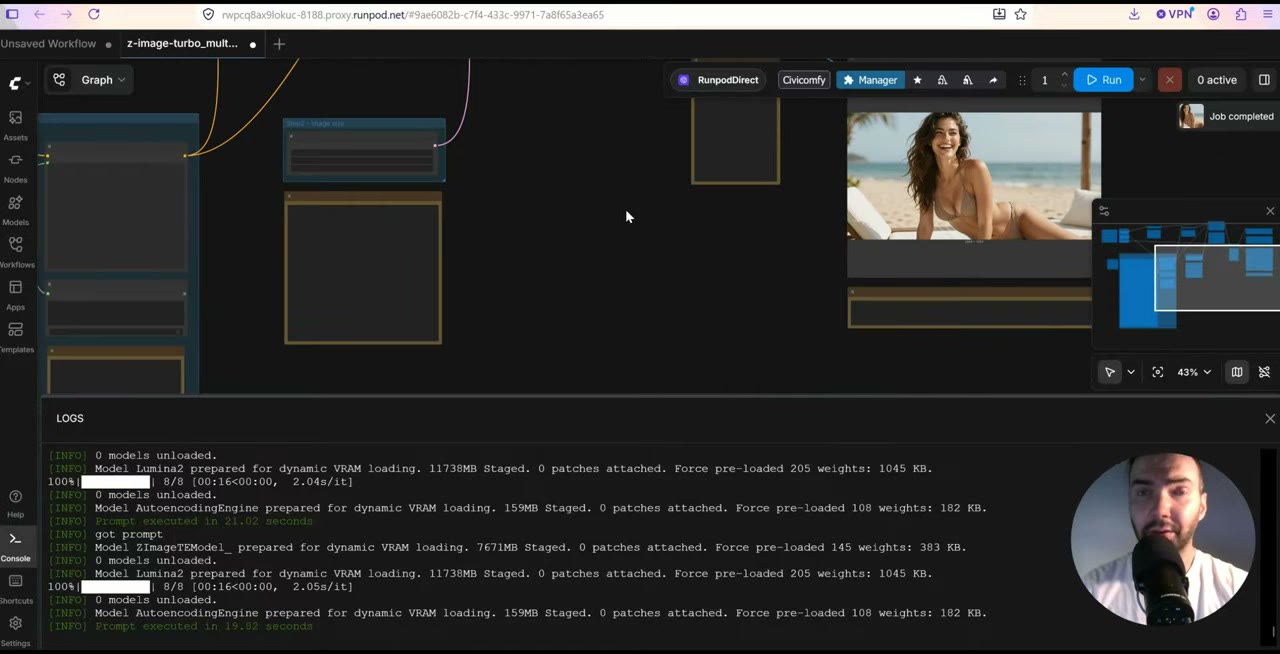Image resolution: width=1280 pixels, height=654 pixels.
Task: Click the log panel scrollbar
Action: (x=1273, y=632)
